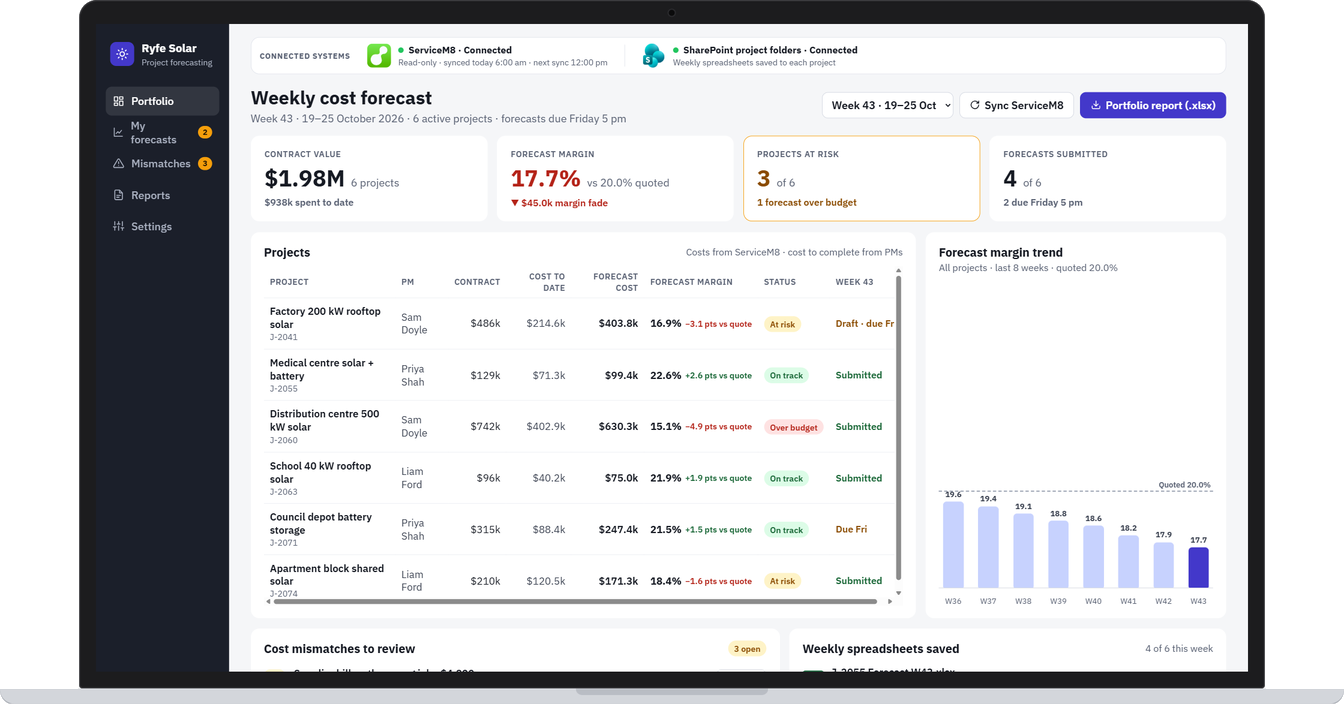Click the At risk badge for J-2041

[782, 324]
